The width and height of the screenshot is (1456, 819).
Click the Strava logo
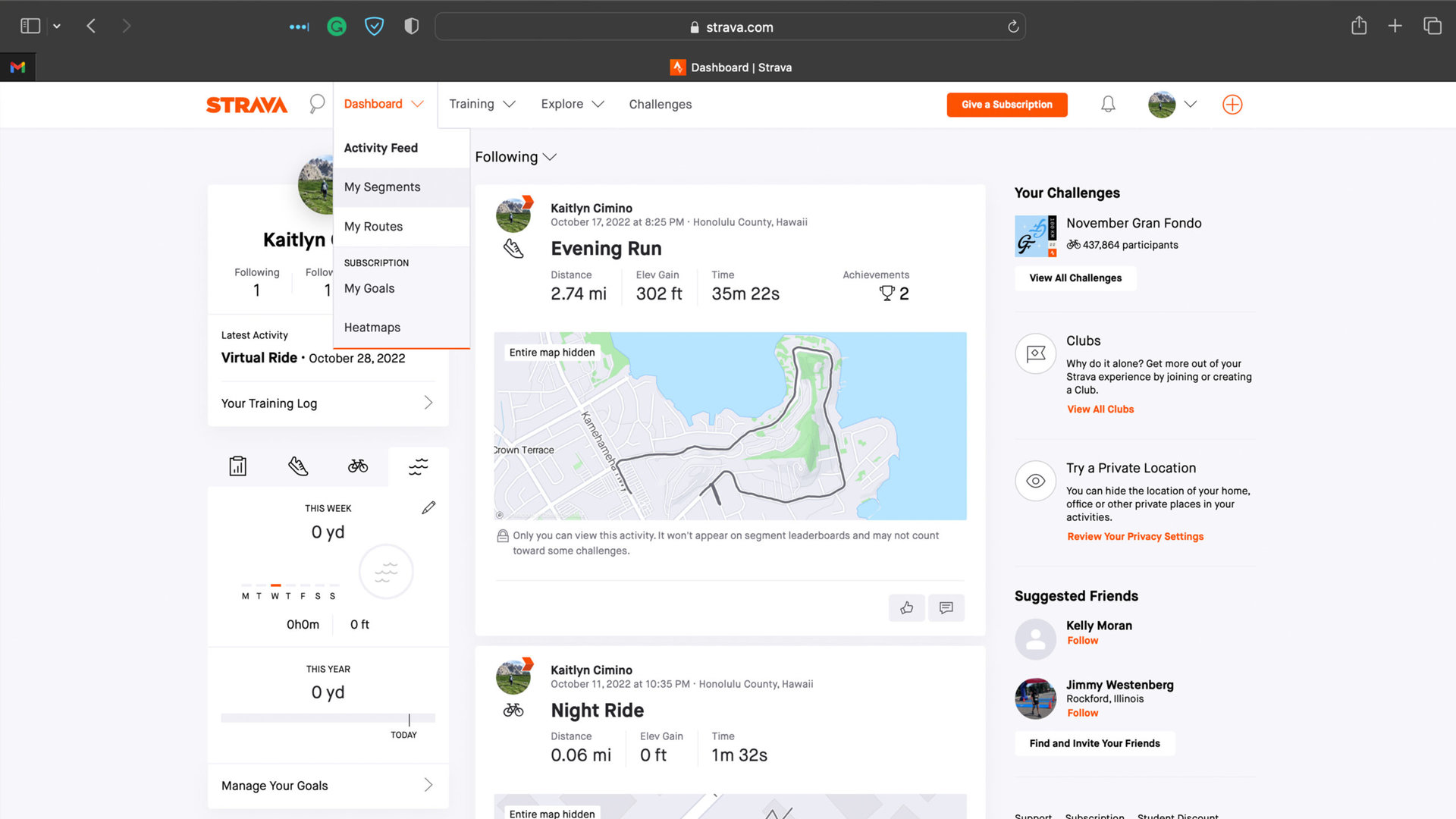246,104
